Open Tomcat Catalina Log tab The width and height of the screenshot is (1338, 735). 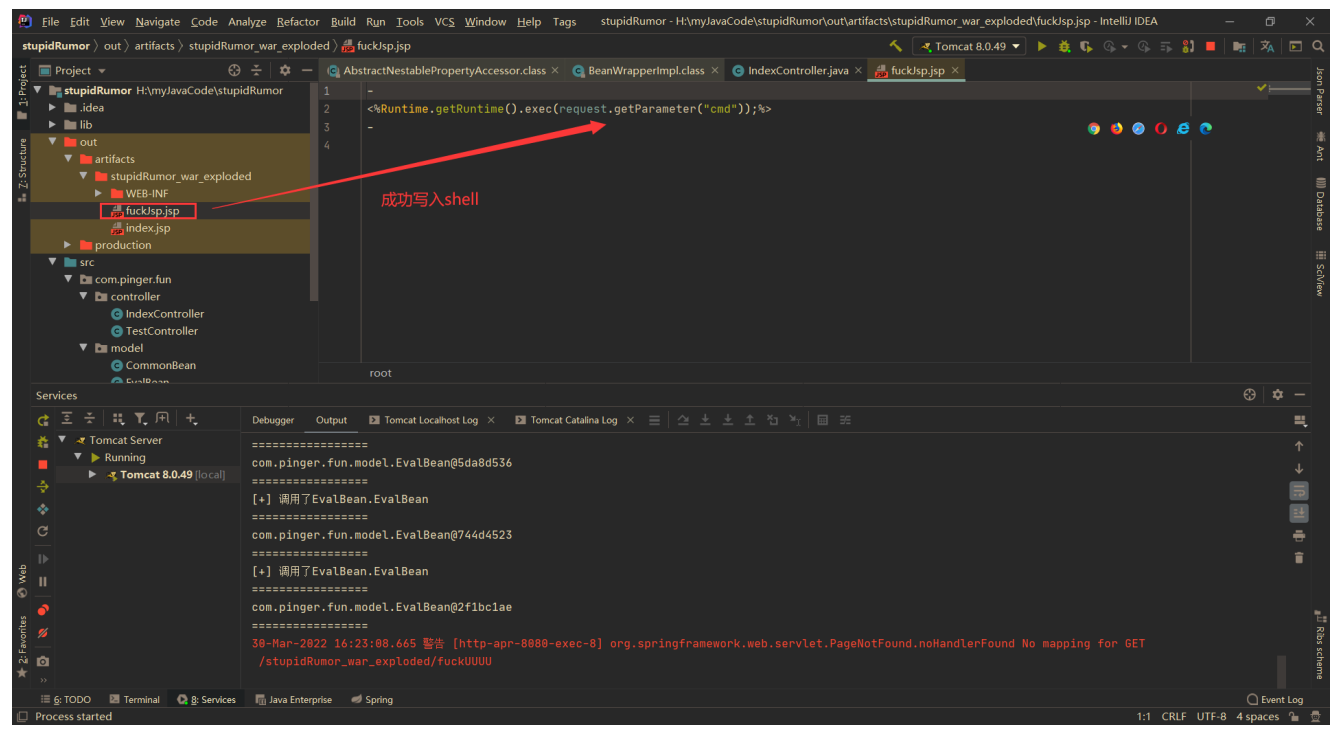click(573, 420)
